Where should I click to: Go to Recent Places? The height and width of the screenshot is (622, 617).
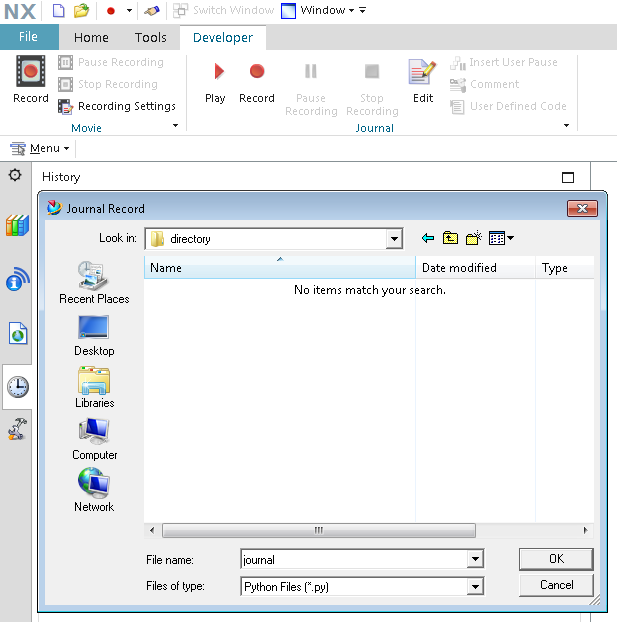coord(94,282)
